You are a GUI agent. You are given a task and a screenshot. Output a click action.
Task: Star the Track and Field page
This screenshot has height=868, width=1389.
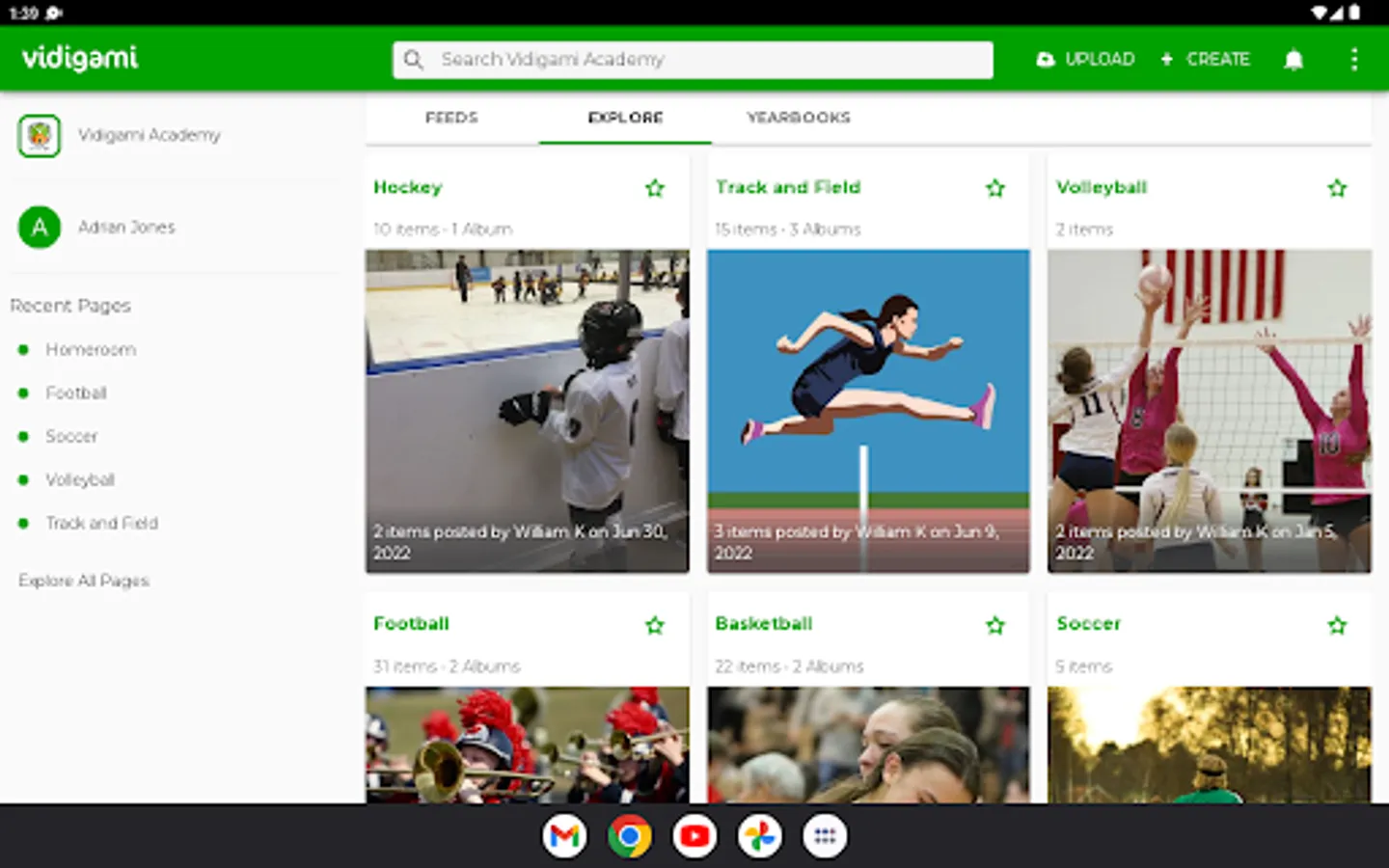995,188
